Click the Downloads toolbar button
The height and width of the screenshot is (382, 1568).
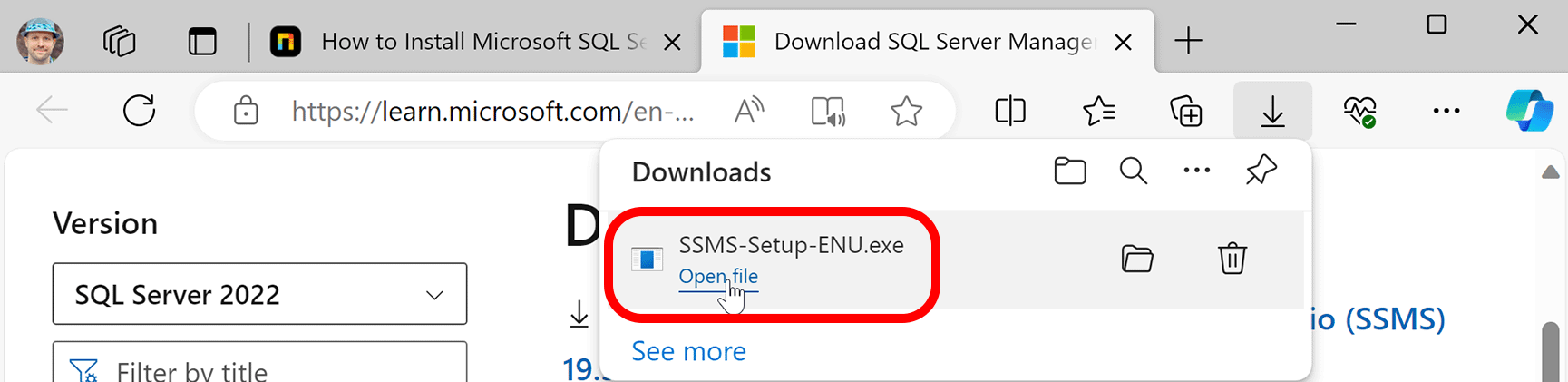tap(1272, 111)
